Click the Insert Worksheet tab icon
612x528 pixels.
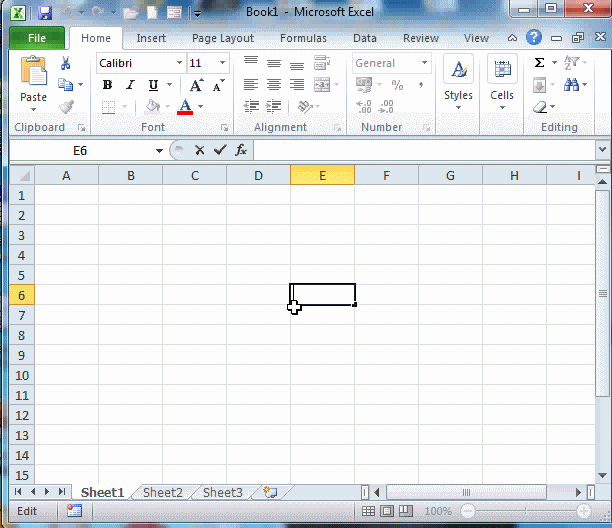270,492
